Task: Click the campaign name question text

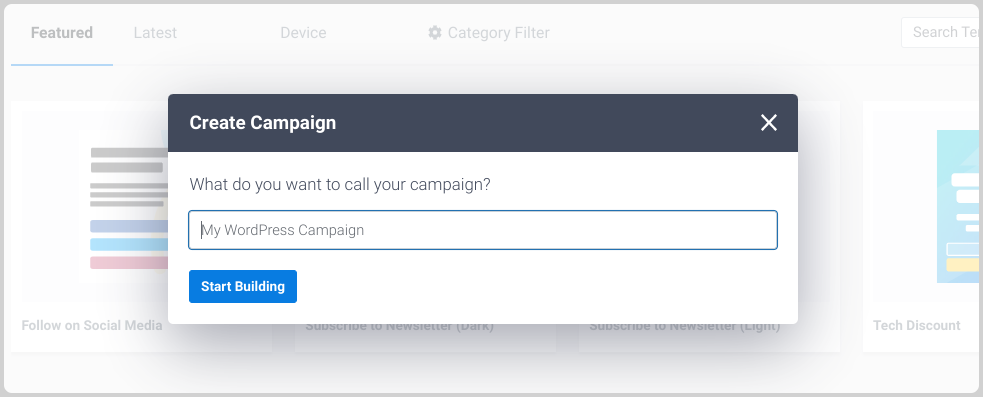Action: pos(340,185)
